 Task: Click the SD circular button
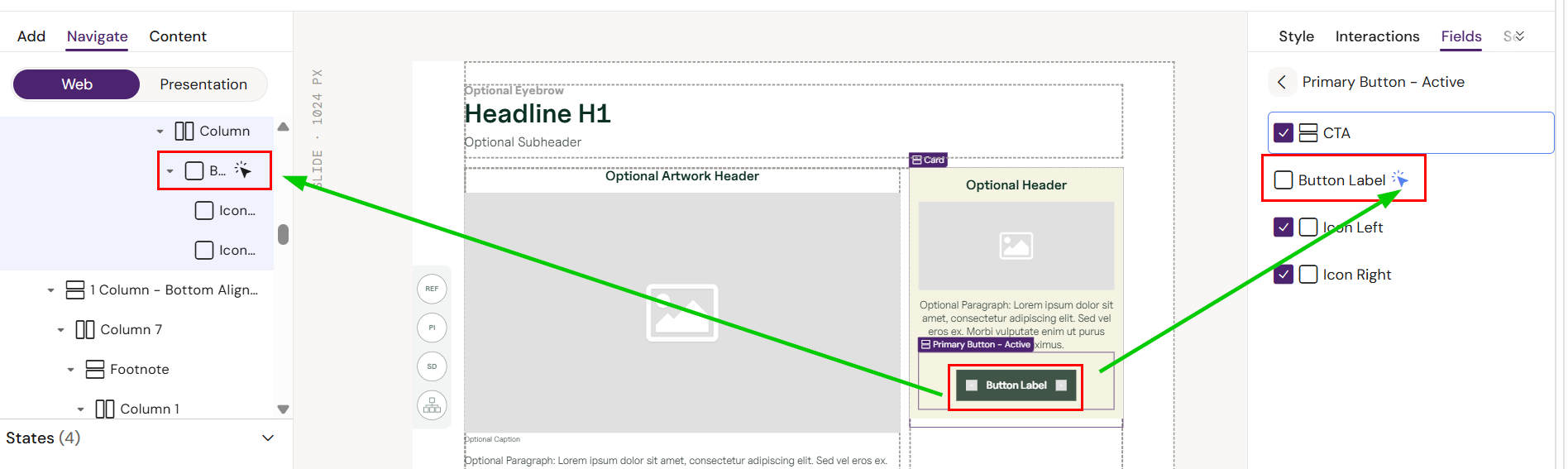[x=432, y=366]
